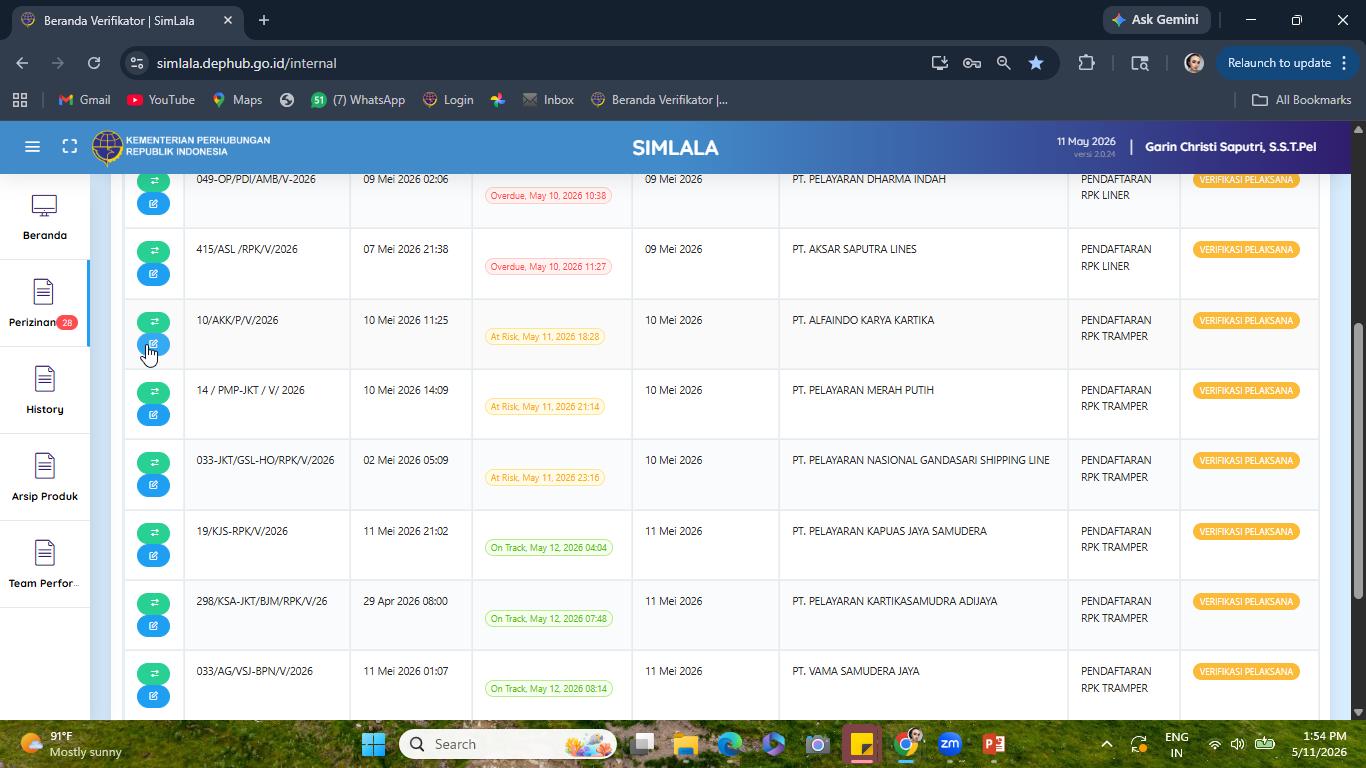Open All Bookmarks folder

point(1302,100)
